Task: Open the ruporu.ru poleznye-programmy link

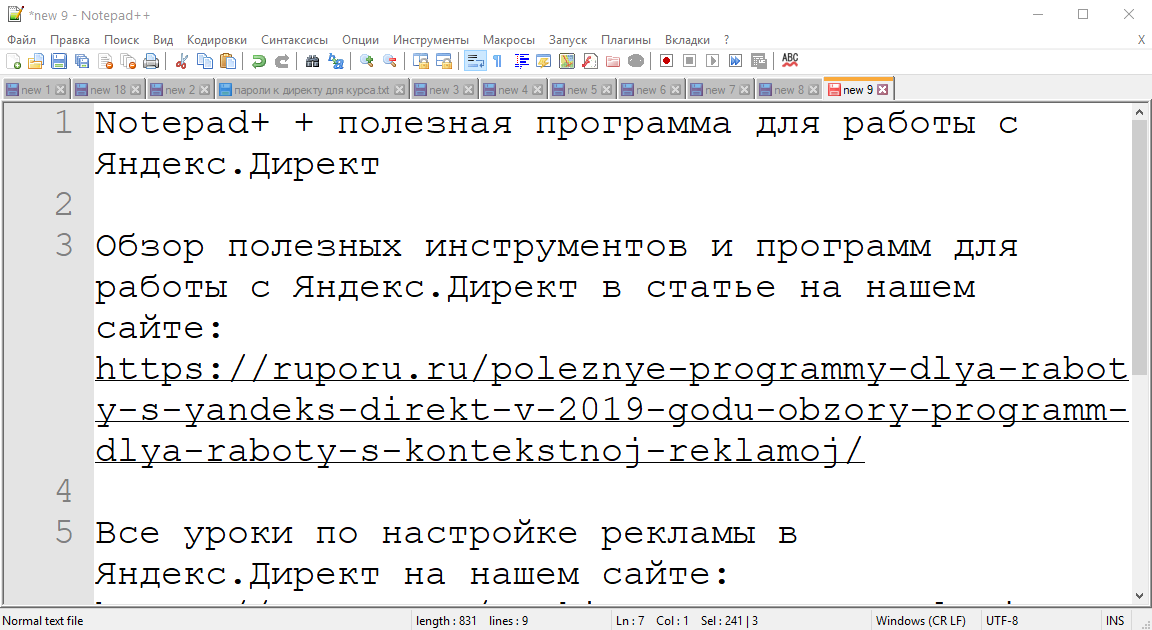Action: pos(611,410)
